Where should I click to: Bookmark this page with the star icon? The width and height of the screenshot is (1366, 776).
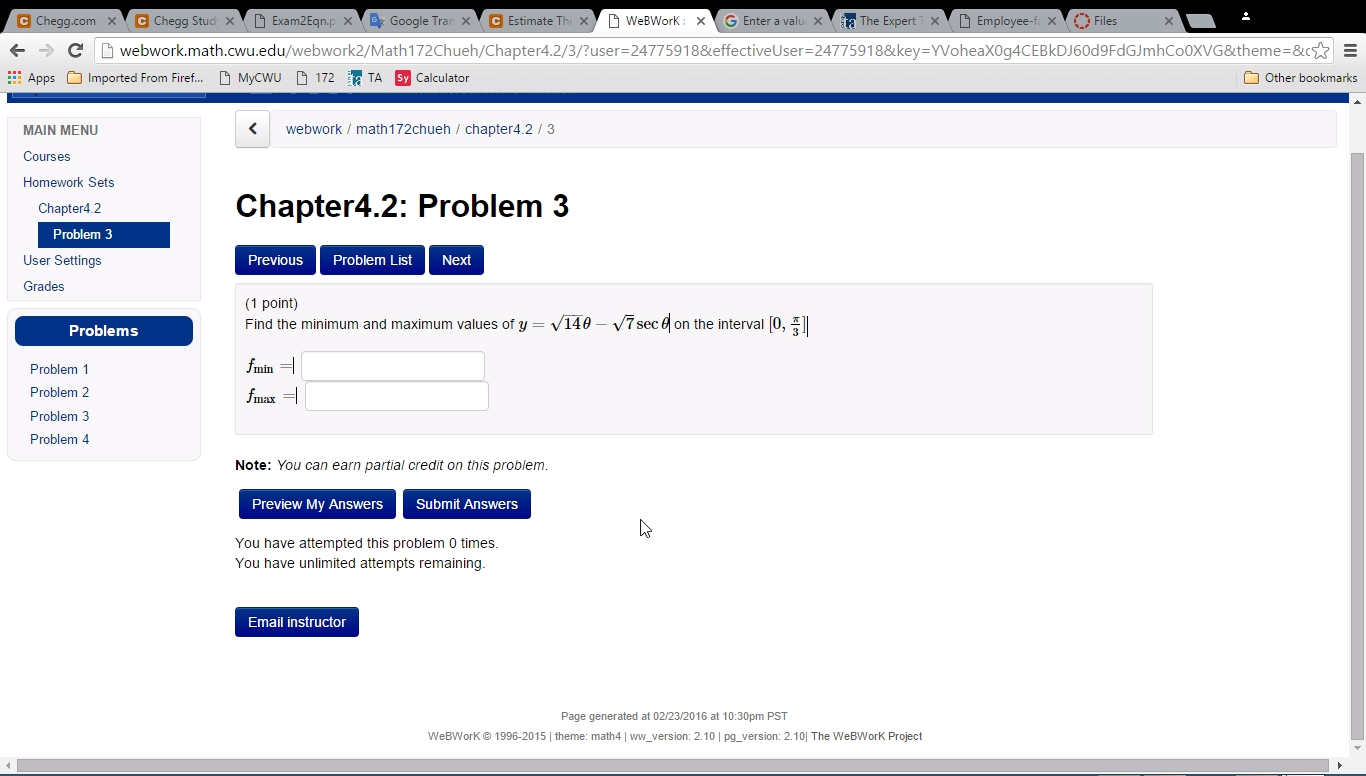(x=1323, y=48)
